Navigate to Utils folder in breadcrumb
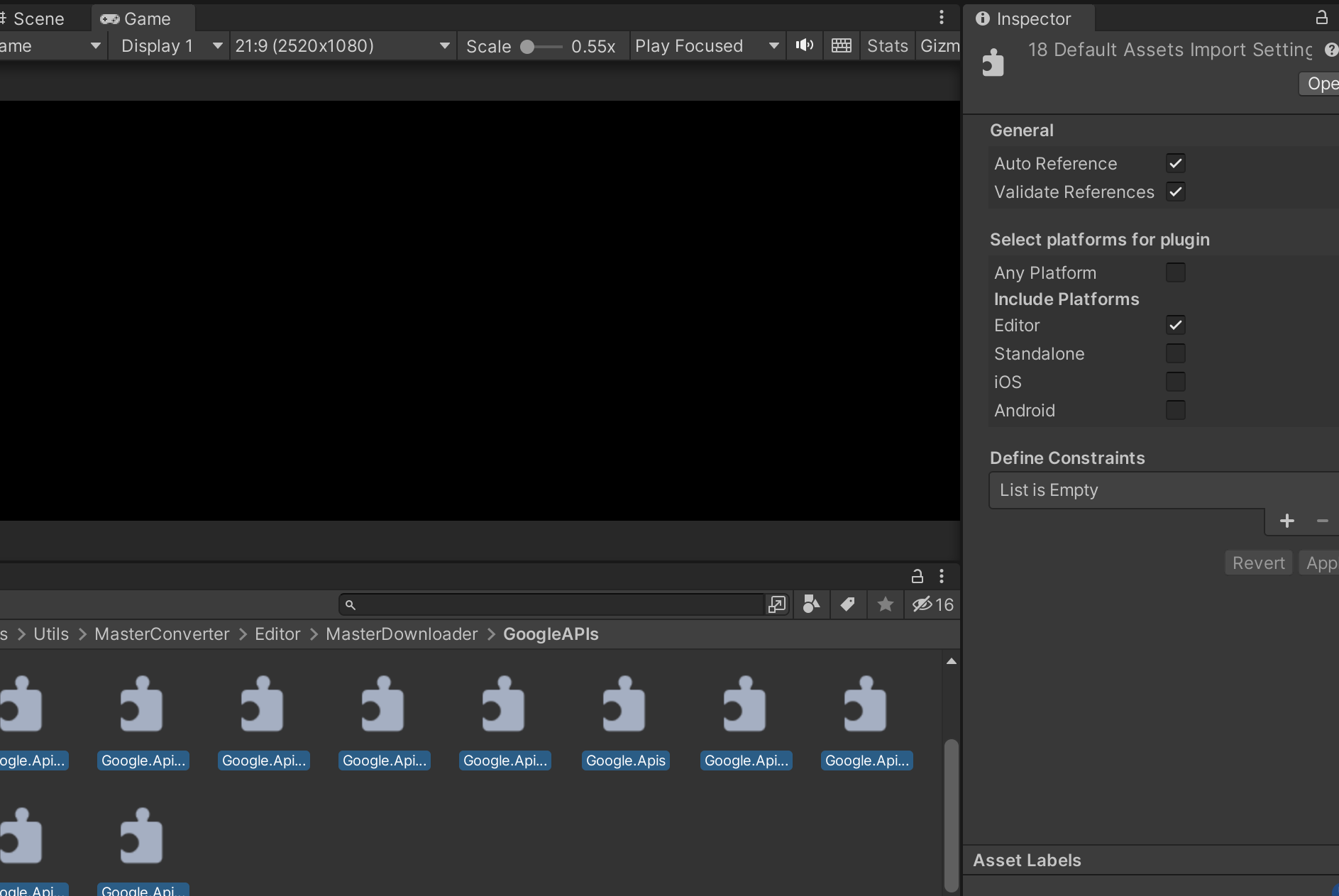The height and width of the screenshot is (896, 1339). click(x=51, y=634)
